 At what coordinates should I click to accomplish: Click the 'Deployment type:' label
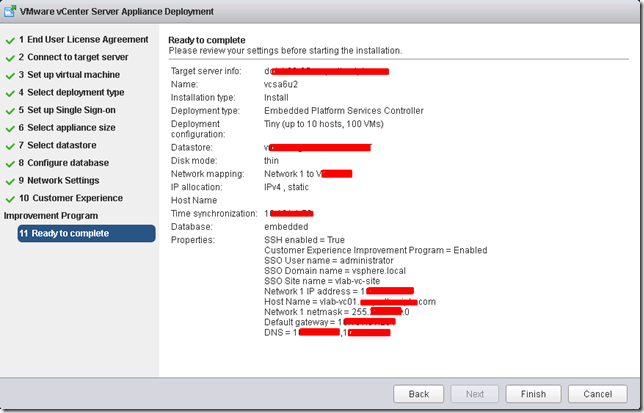(205, 111)
